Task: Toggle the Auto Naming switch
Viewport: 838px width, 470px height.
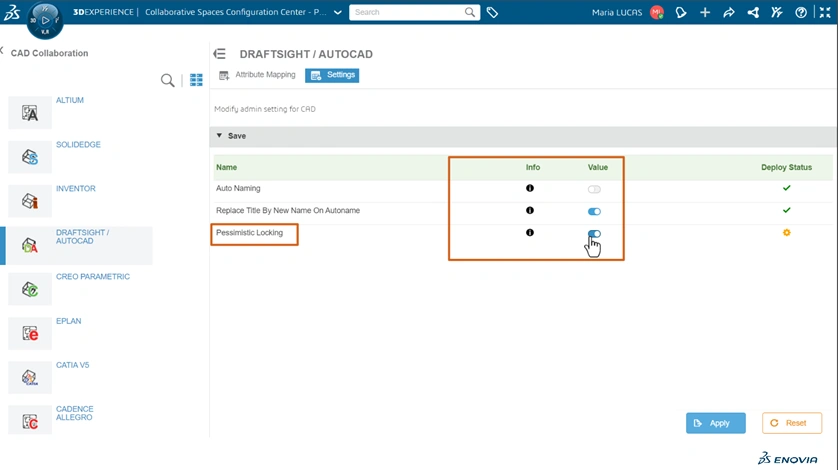Action: tap(594, 189)
